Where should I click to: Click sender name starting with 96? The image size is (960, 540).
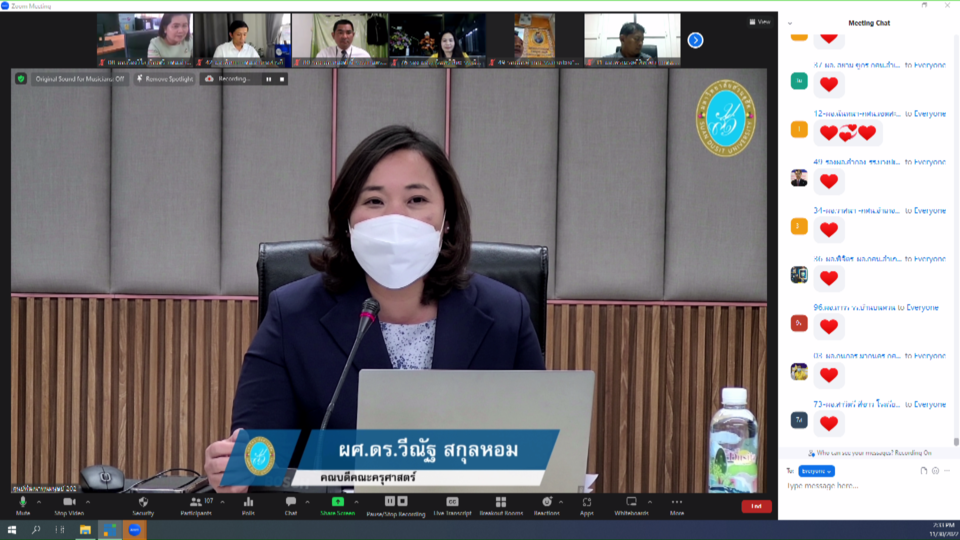tap(854, 308)
